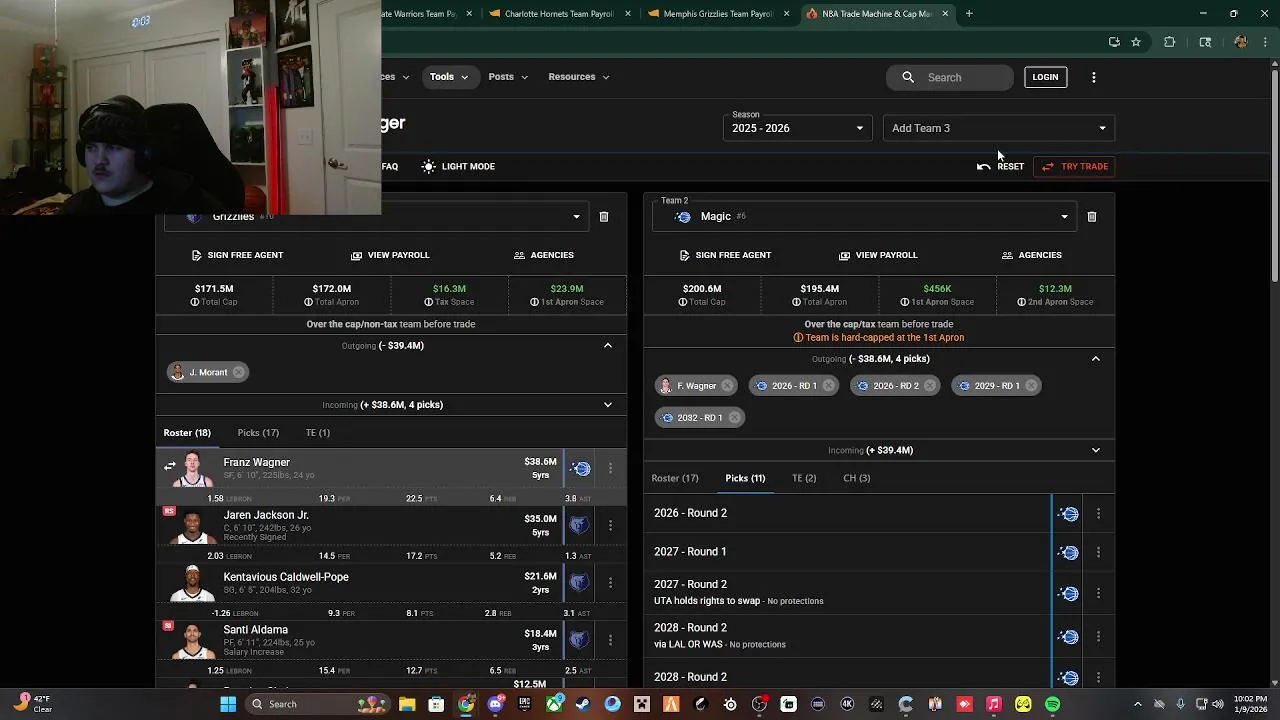
Task: Open site three-dot menu beside Login
Action: tap(1093, 77)
